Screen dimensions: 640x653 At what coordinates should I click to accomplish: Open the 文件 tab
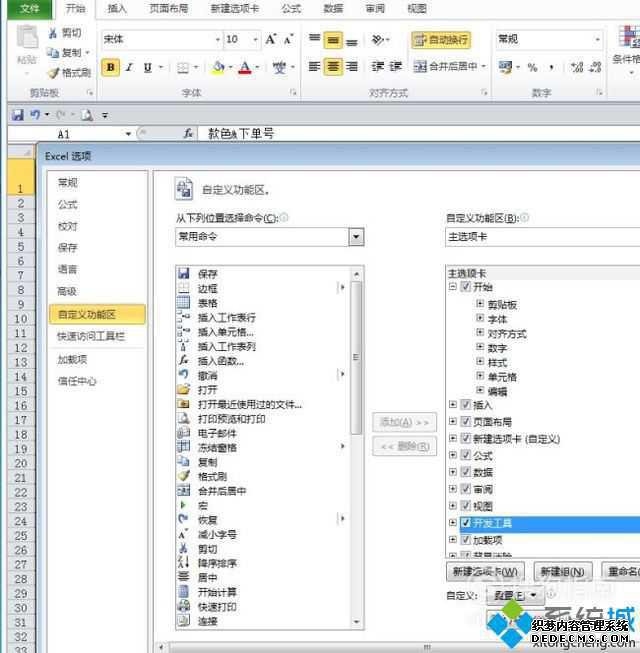[x=30, y=9]
